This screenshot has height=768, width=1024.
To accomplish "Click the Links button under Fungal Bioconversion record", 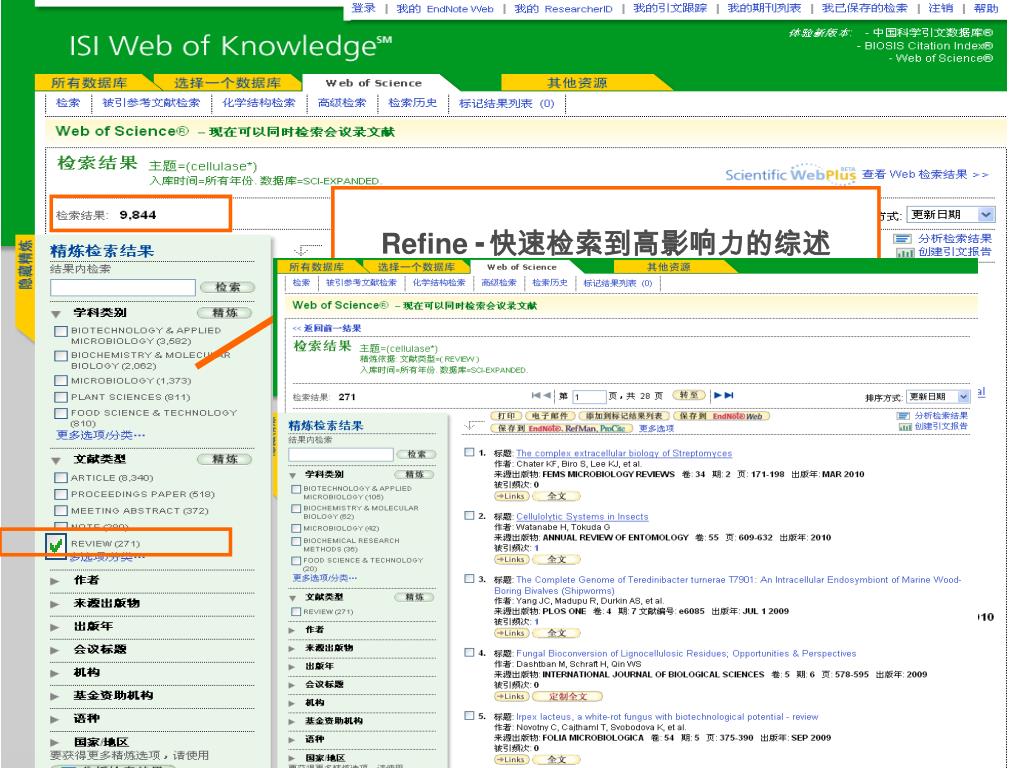I will point(511,697).
